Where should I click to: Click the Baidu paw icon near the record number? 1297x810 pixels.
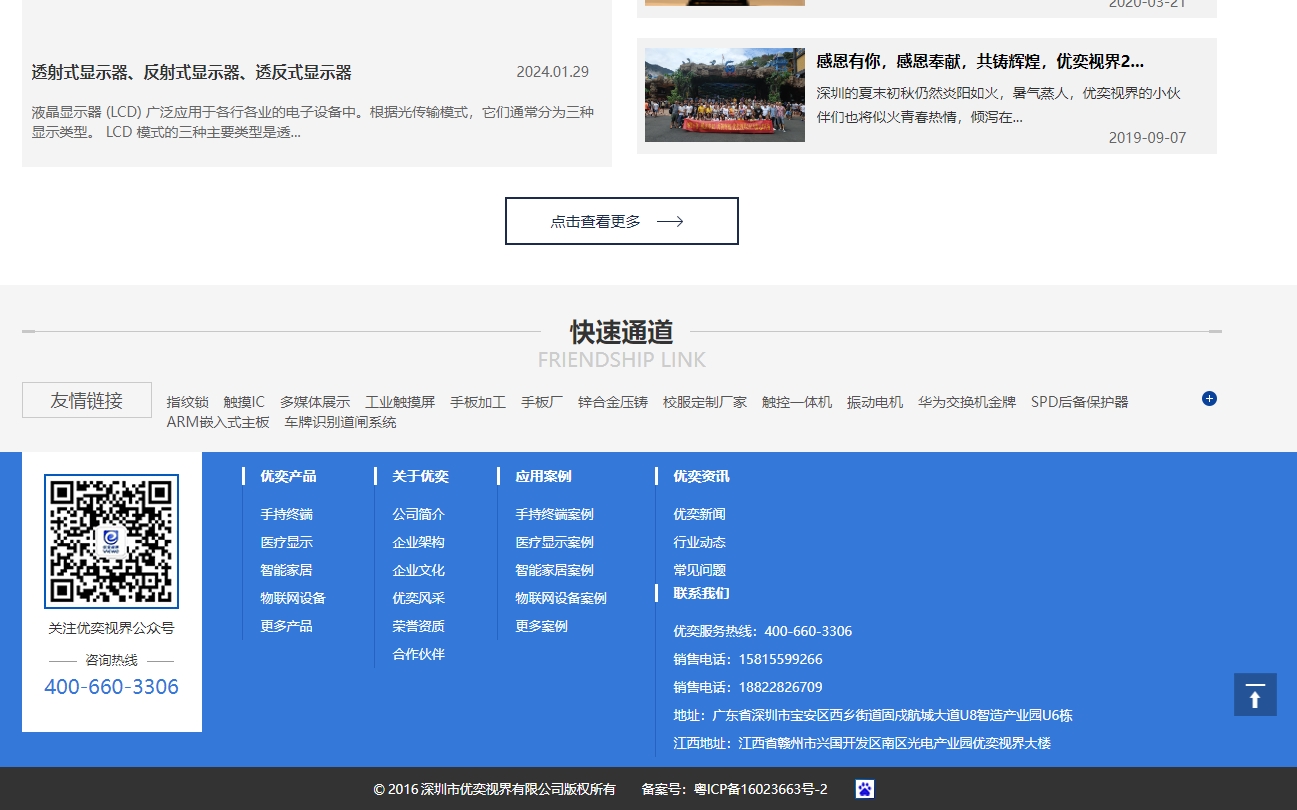click(864, 788)
